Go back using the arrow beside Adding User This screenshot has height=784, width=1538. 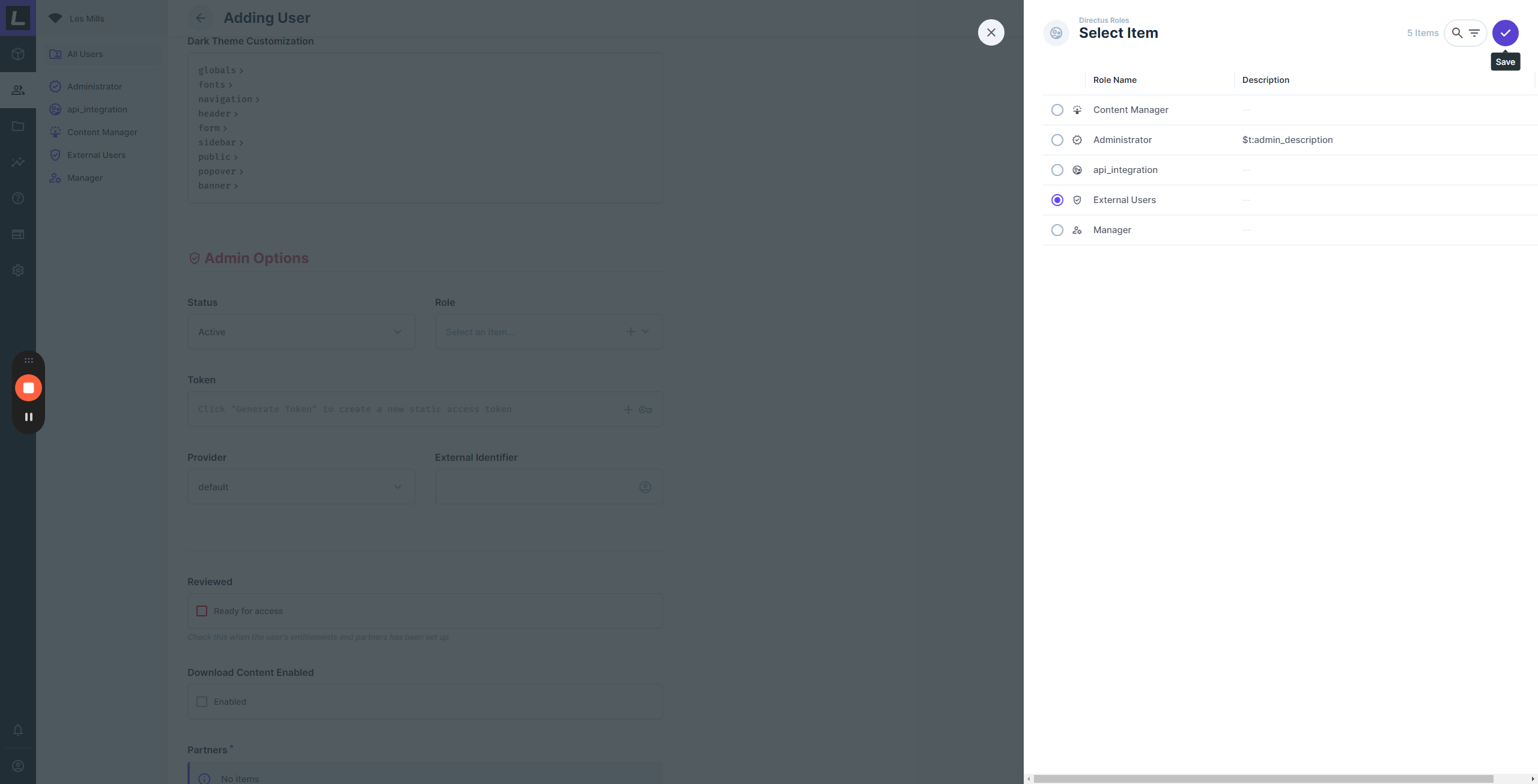201,18
